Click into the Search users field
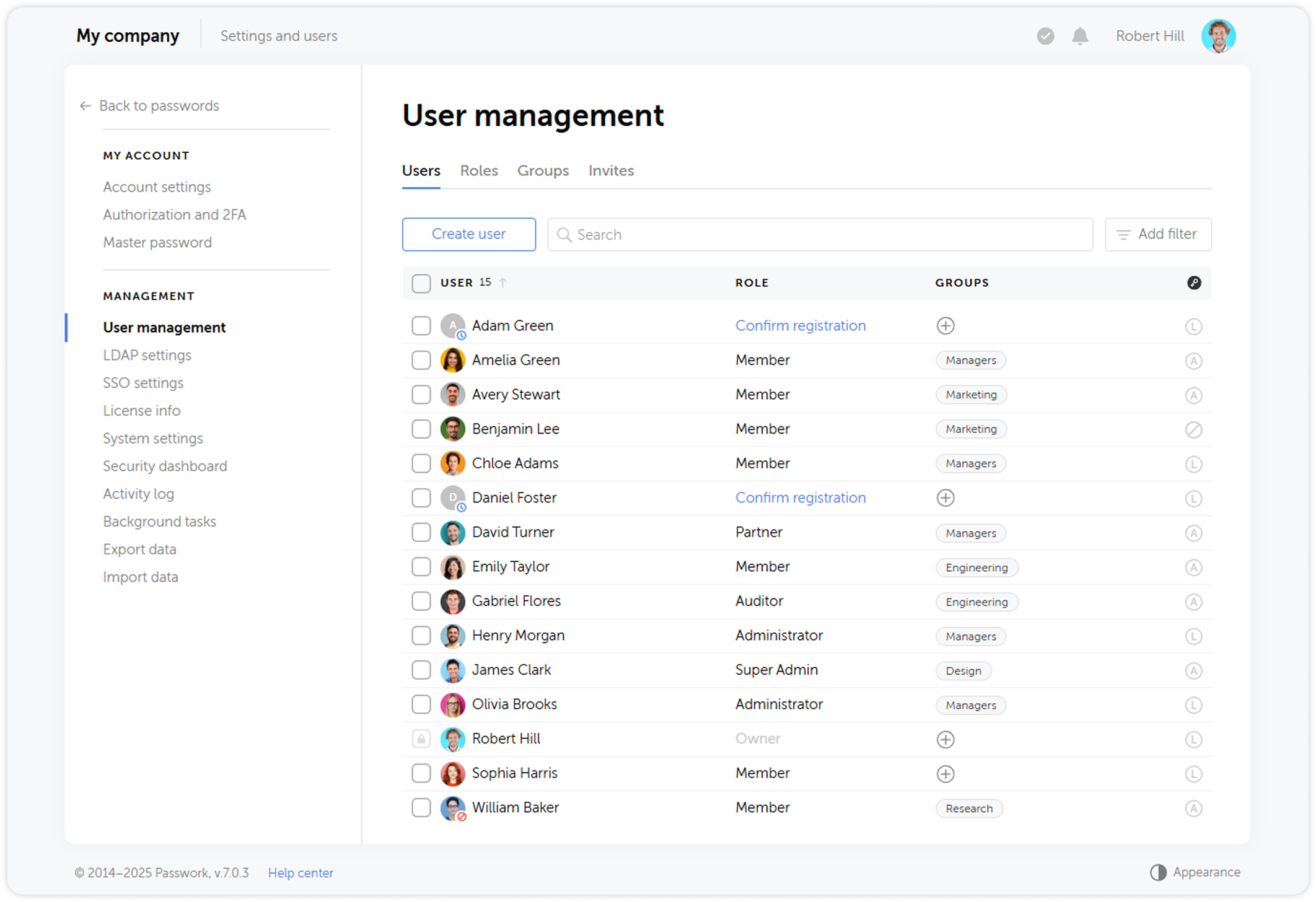 click(x=820, y=234)
